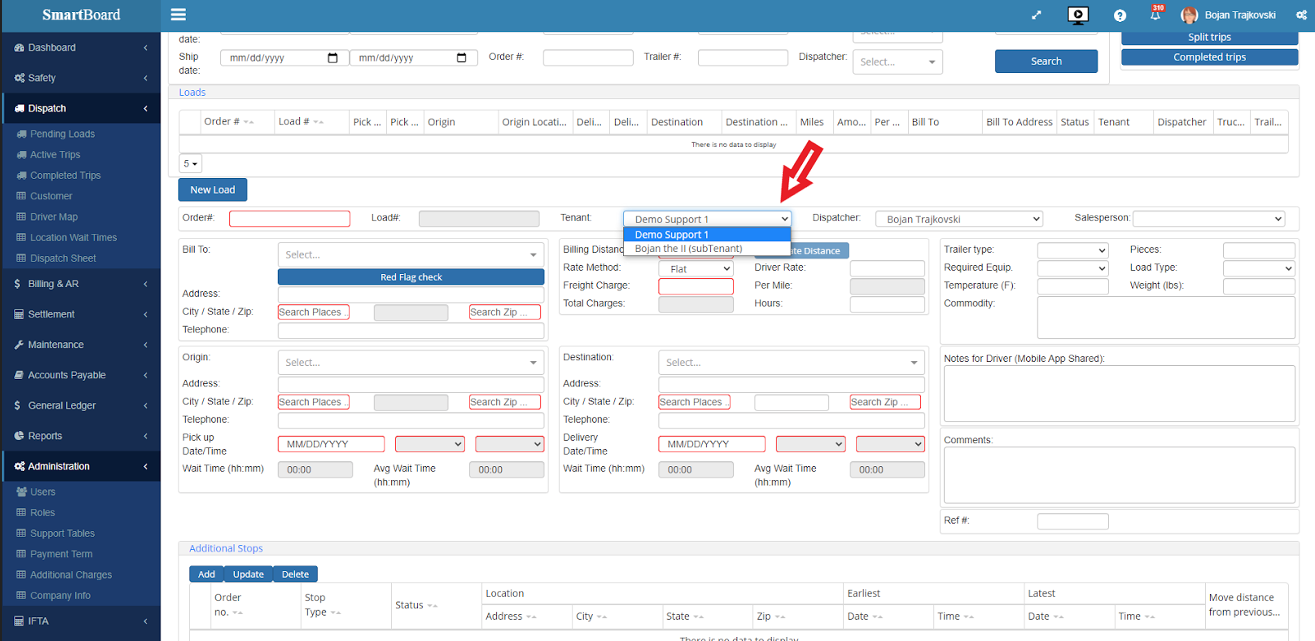Click the Update stop button
The width and height of the screenshot is (1315, 641).
[248, 574]
